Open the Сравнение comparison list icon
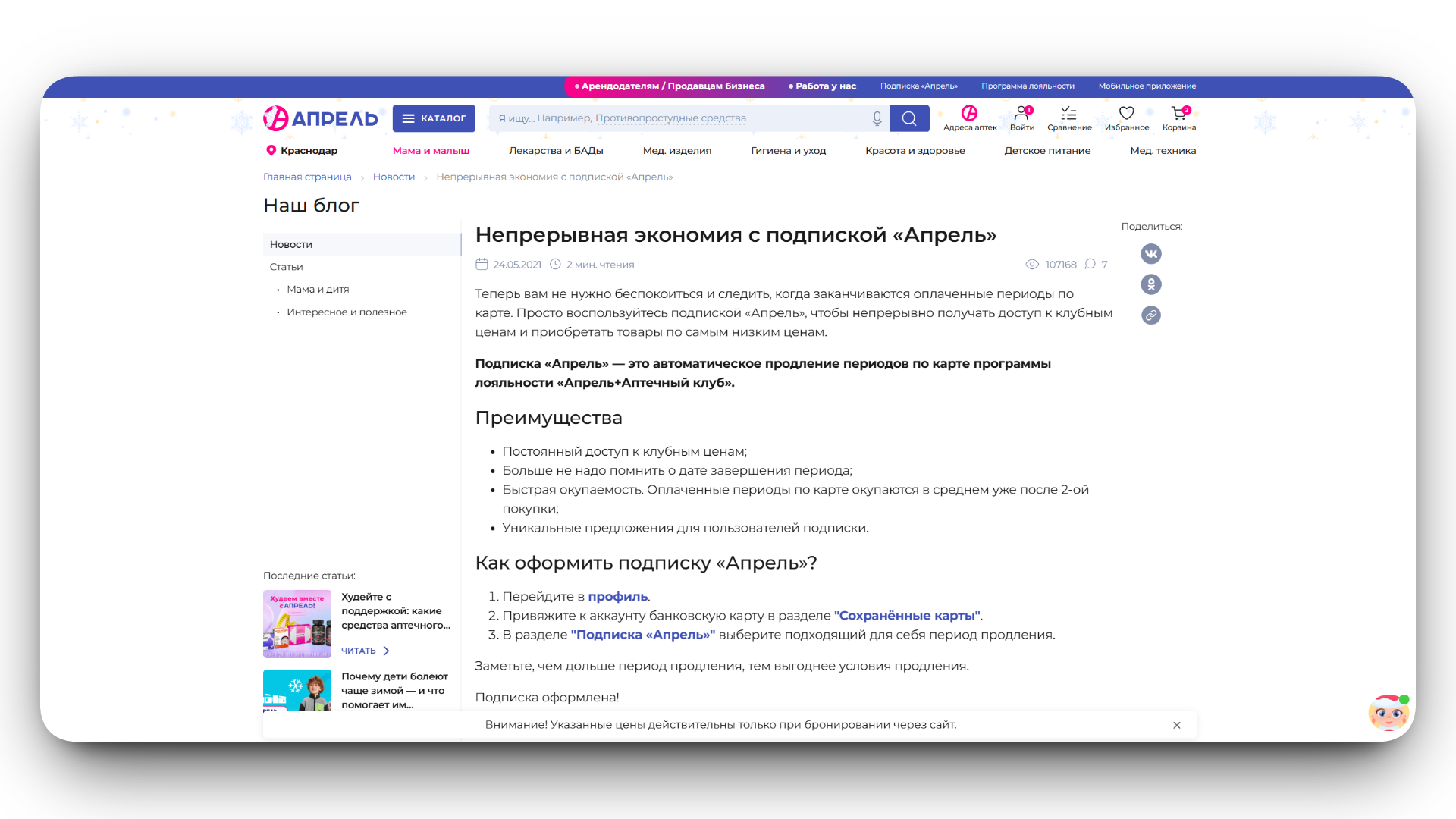 (x=1069, y=118)
